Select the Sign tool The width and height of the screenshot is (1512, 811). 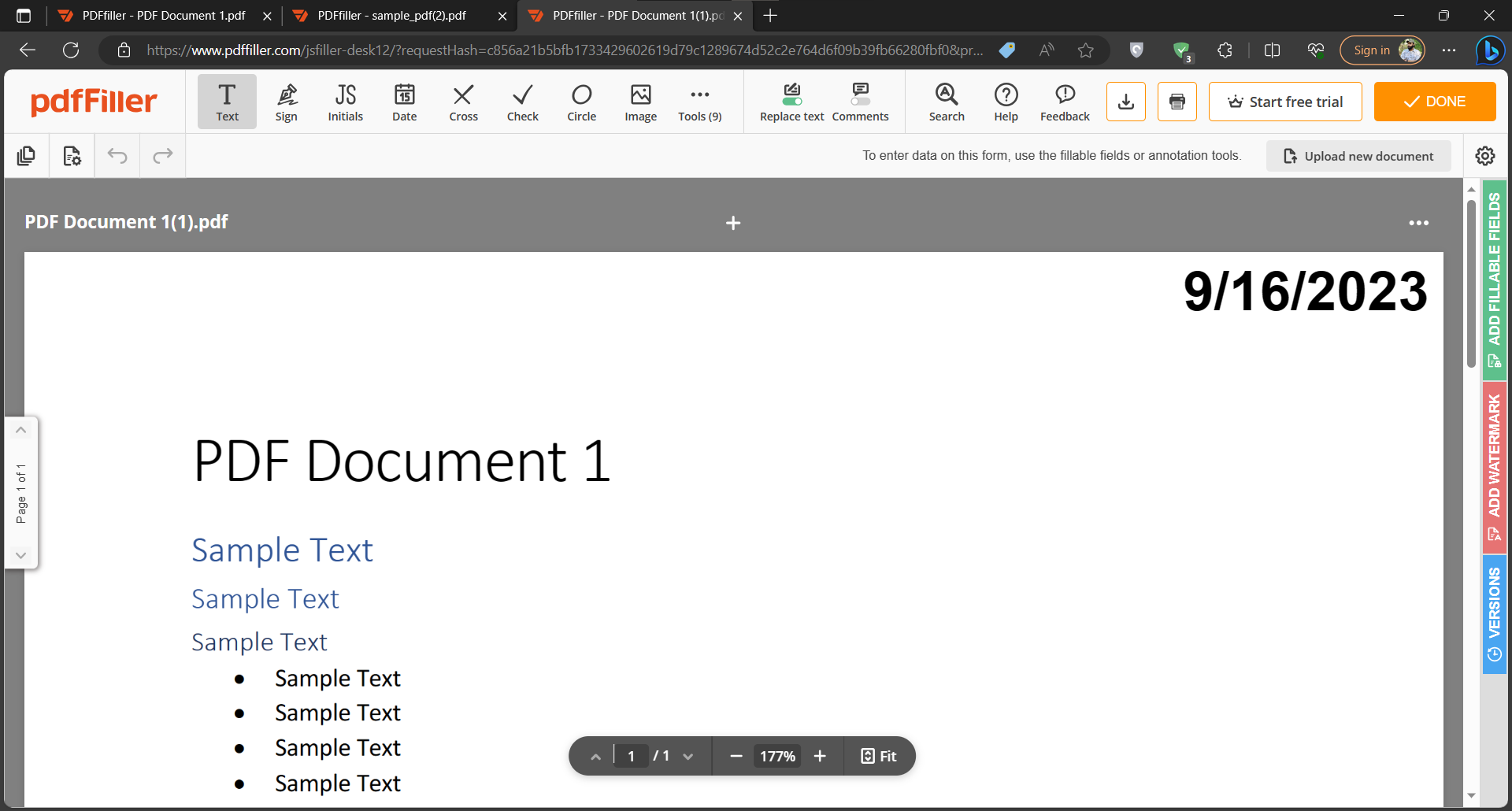click(x=287, y=101)
